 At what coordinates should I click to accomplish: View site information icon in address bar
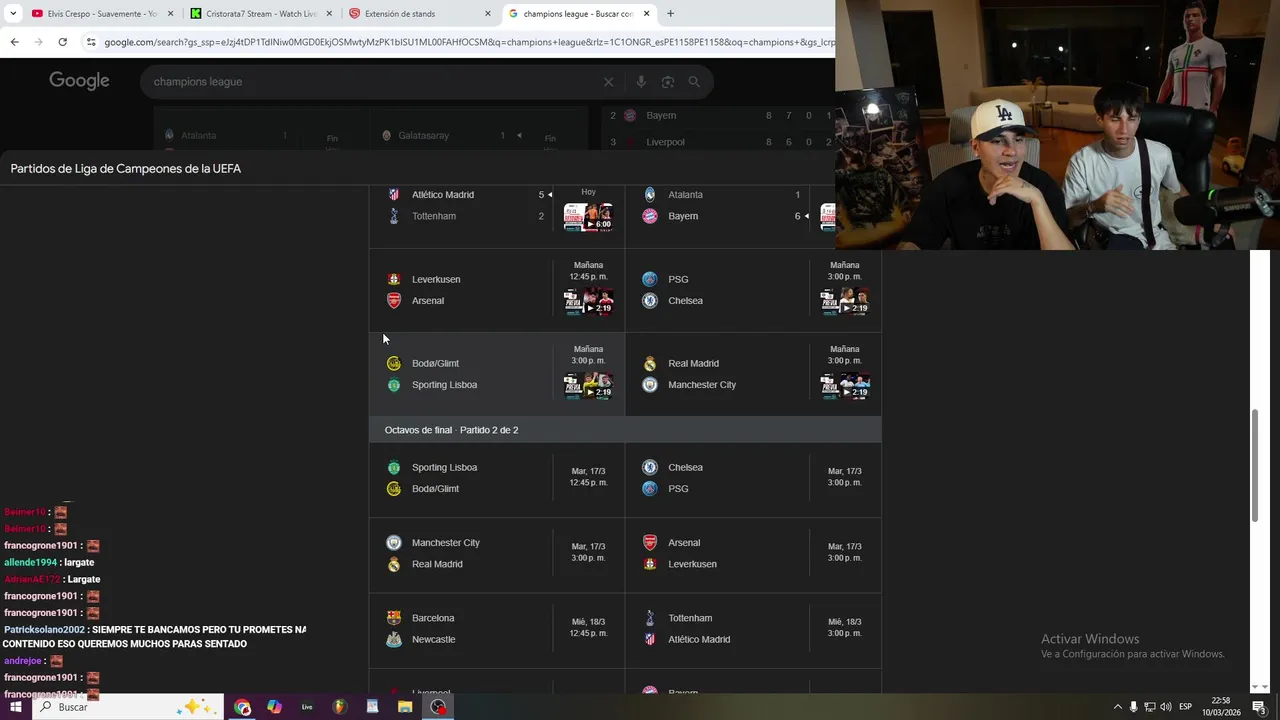click(91, 42)
